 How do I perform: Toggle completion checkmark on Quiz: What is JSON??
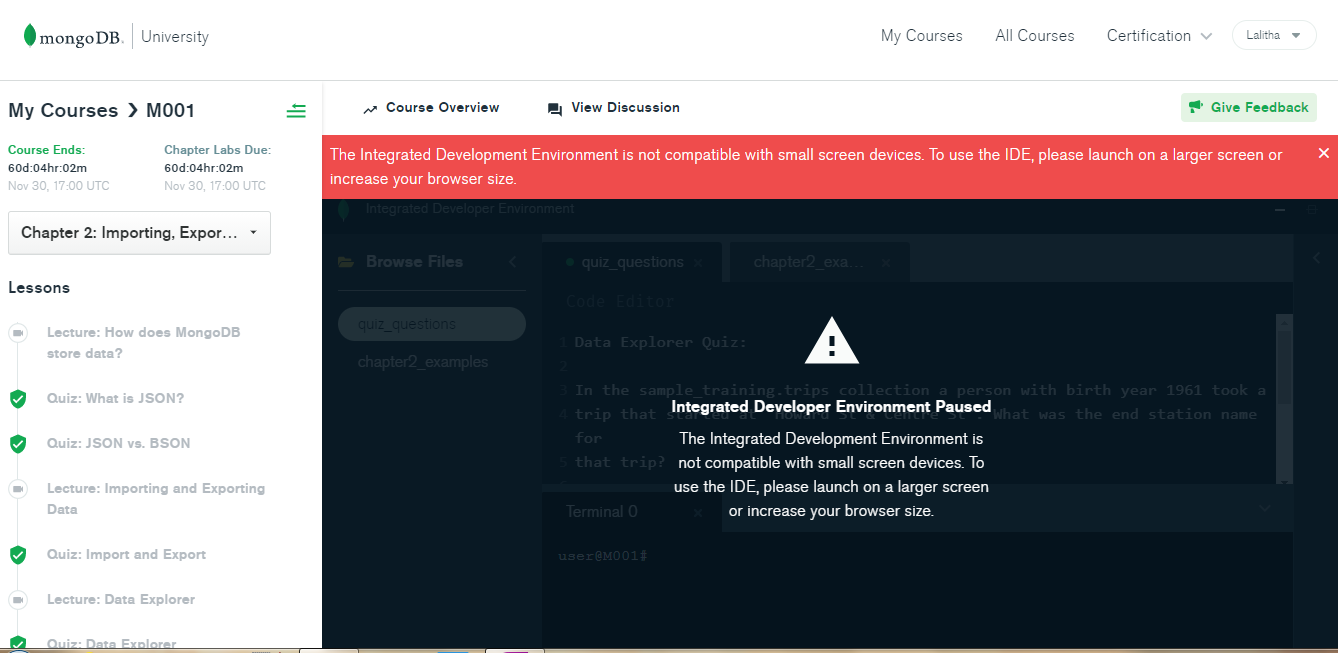click(18, 398)
